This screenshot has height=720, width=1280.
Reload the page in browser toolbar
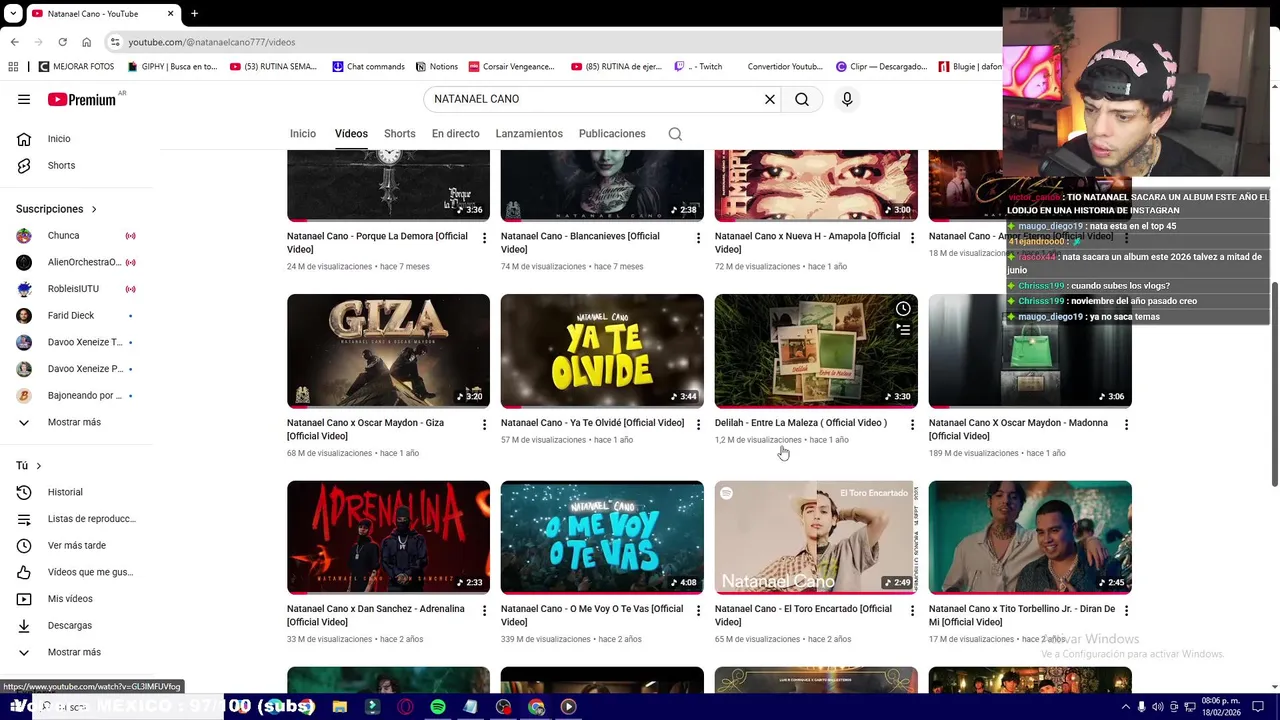[62, 42]
